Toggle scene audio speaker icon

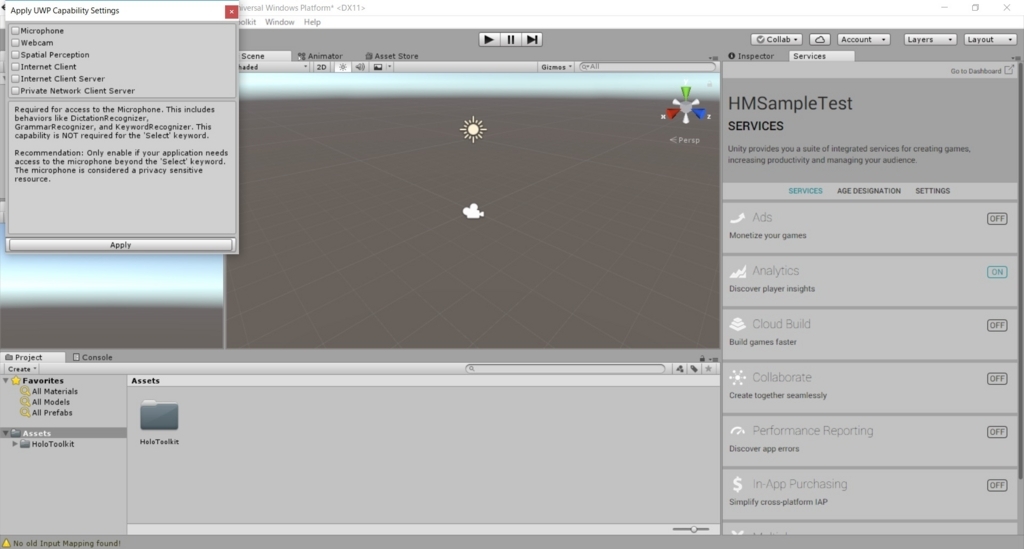pos(360,67)
